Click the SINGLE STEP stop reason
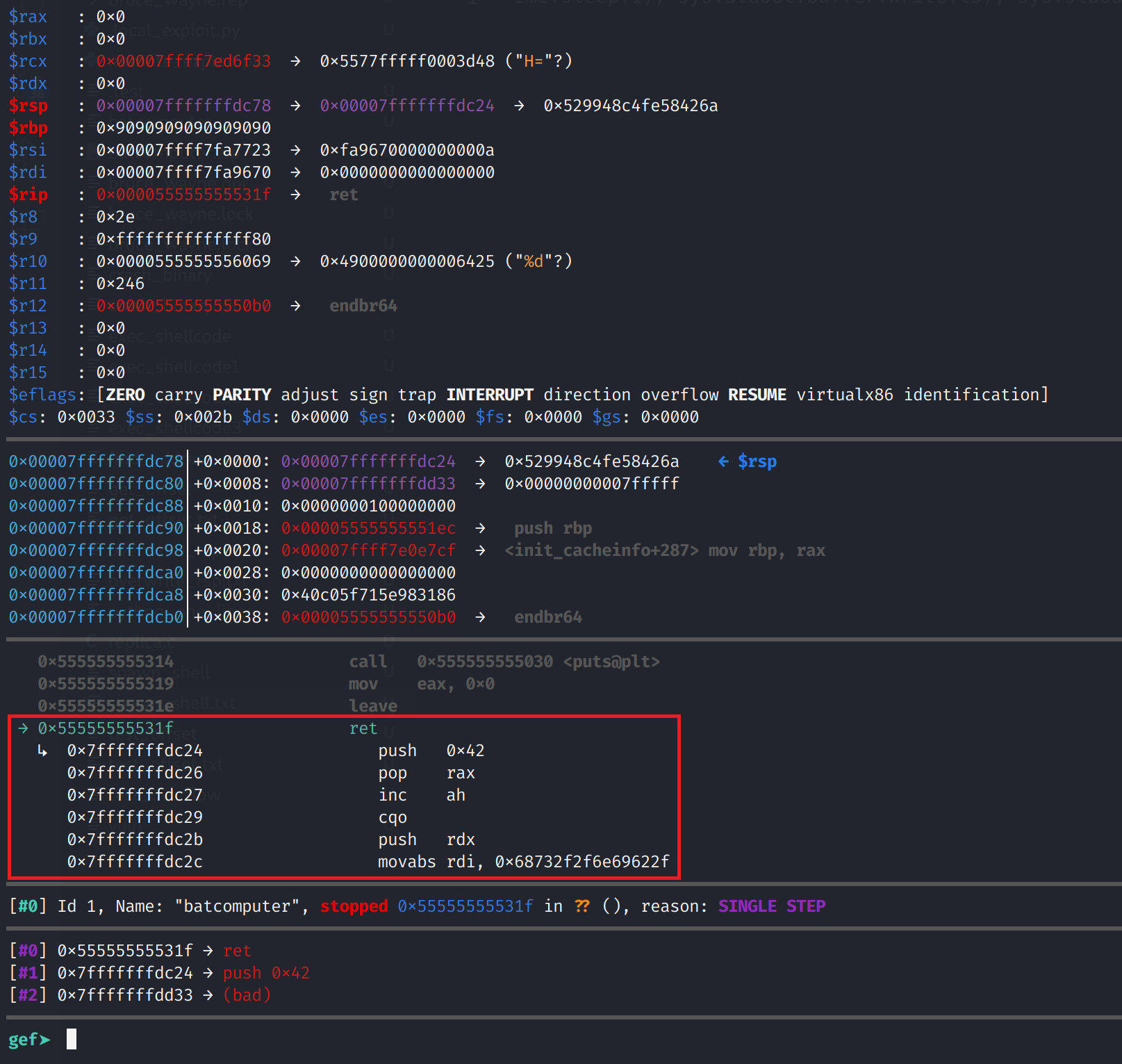Image resolution: width=1122 pixels, height=1064 pixels. pyautogui.click(x=772, y=906)
